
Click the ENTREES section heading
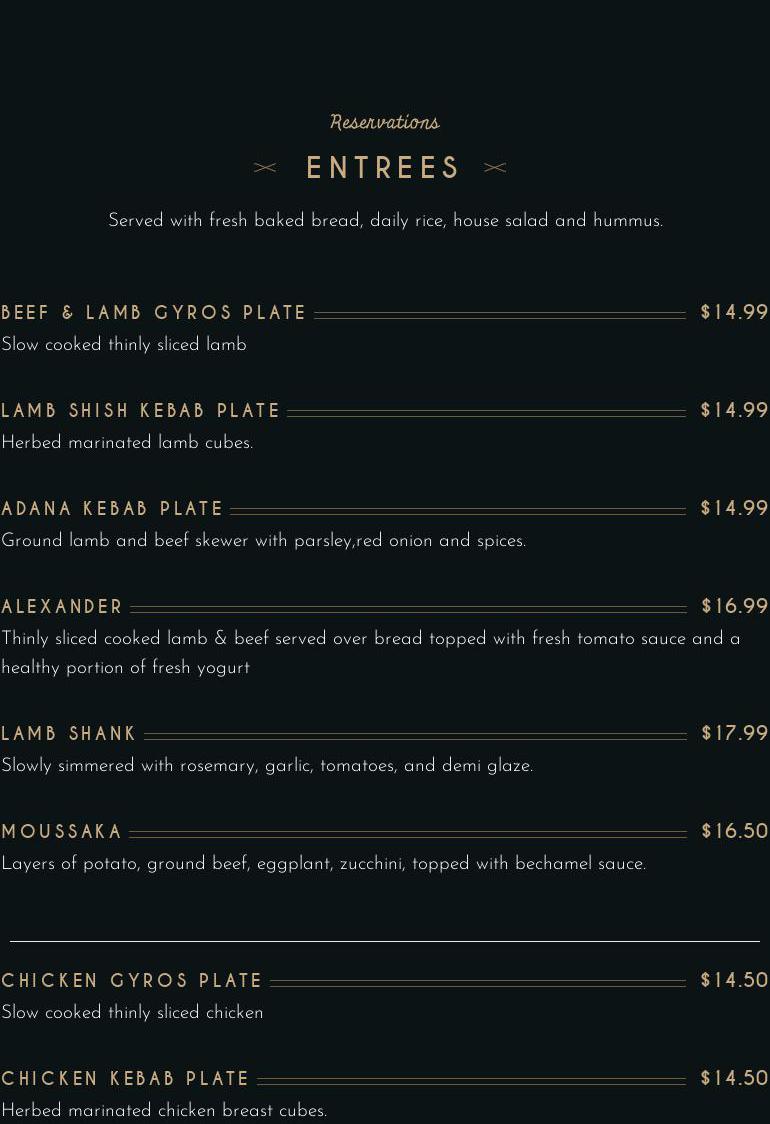pyautogui.click(x=384, y=168)
